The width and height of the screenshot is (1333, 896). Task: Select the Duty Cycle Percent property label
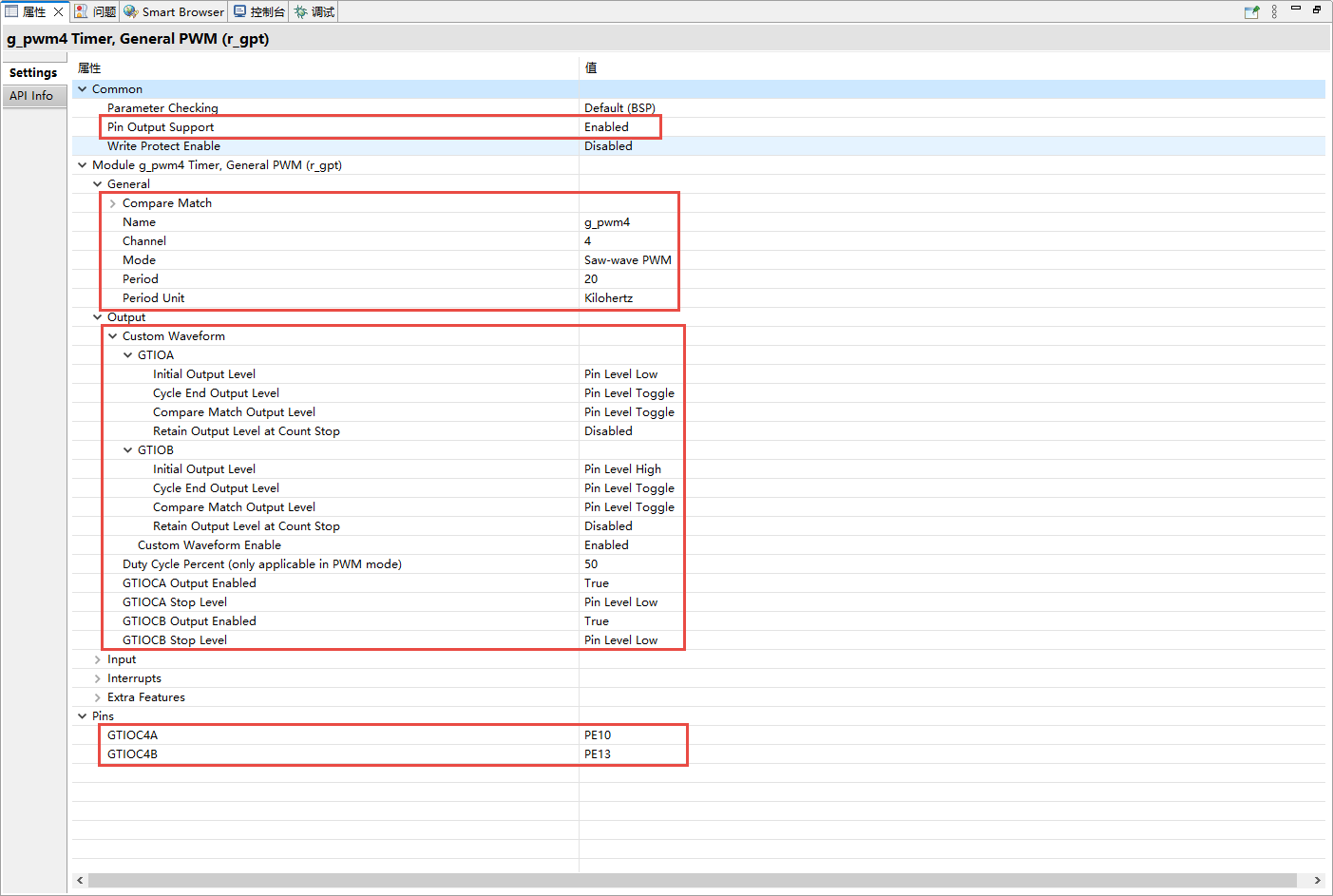pos(261,564)
